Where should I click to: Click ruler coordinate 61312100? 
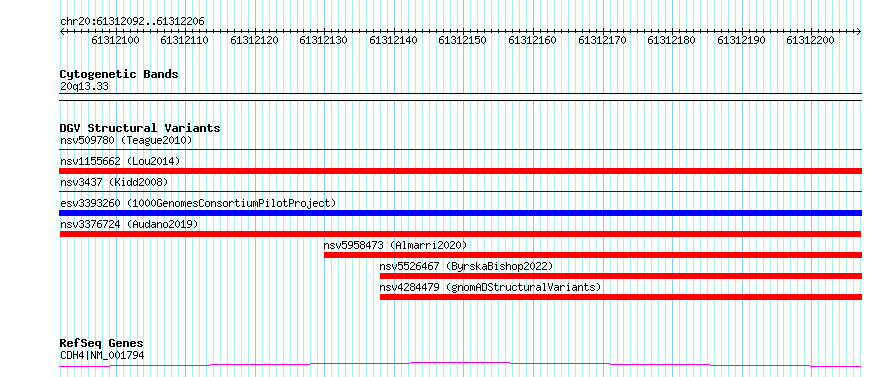pyautogui.click(x=115, y=40)
